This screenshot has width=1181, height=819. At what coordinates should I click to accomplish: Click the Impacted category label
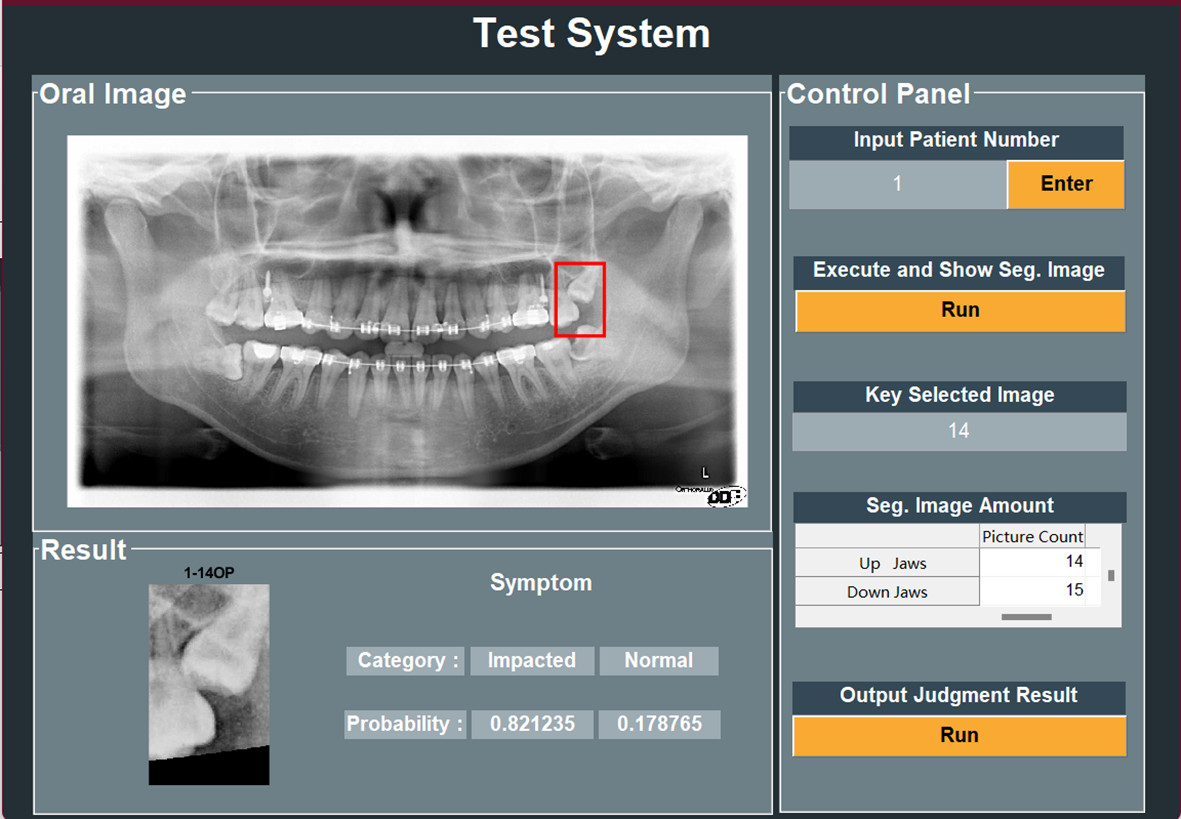[531, 661]
